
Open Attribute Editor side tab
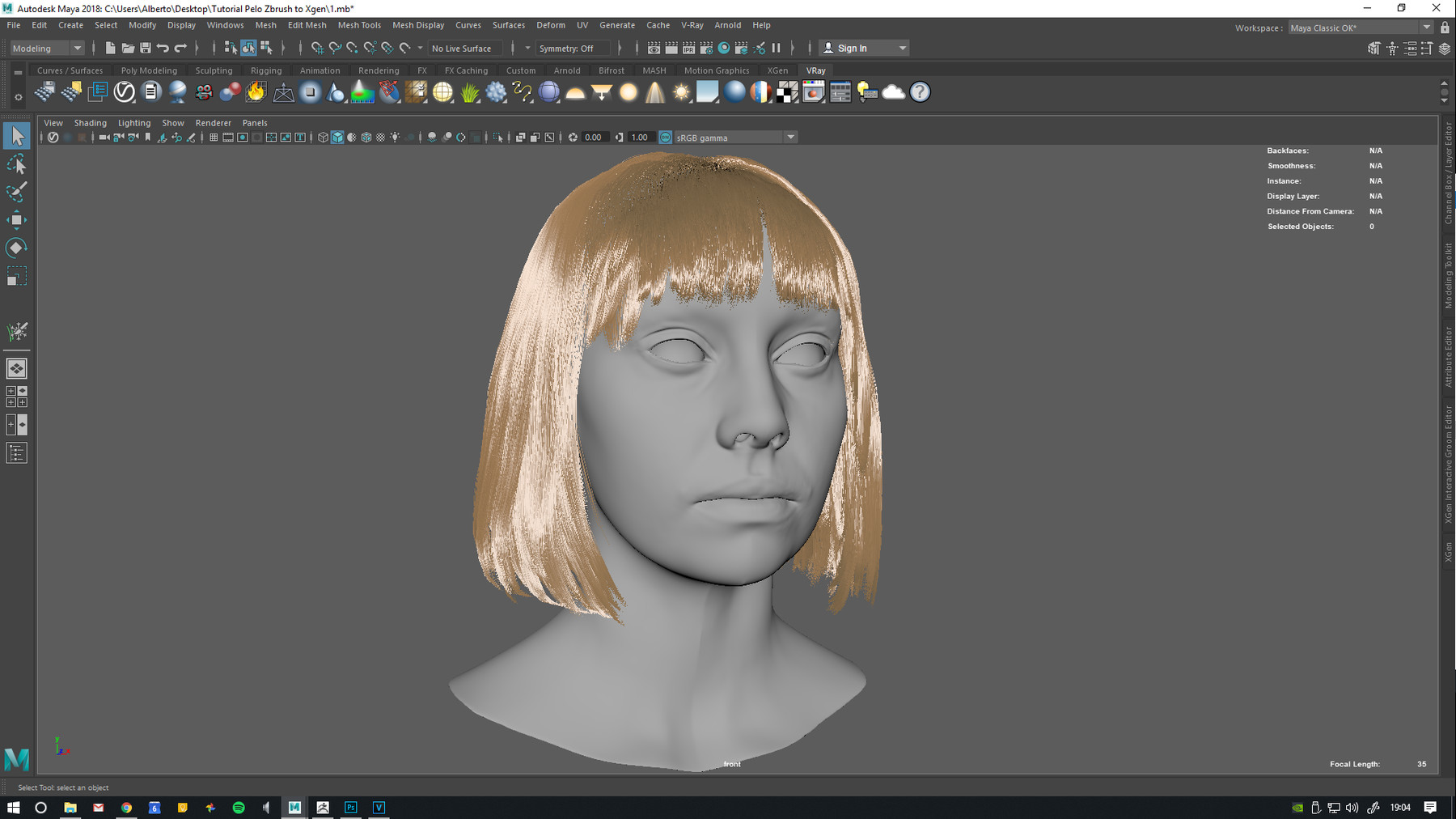tap(1448, 357)
